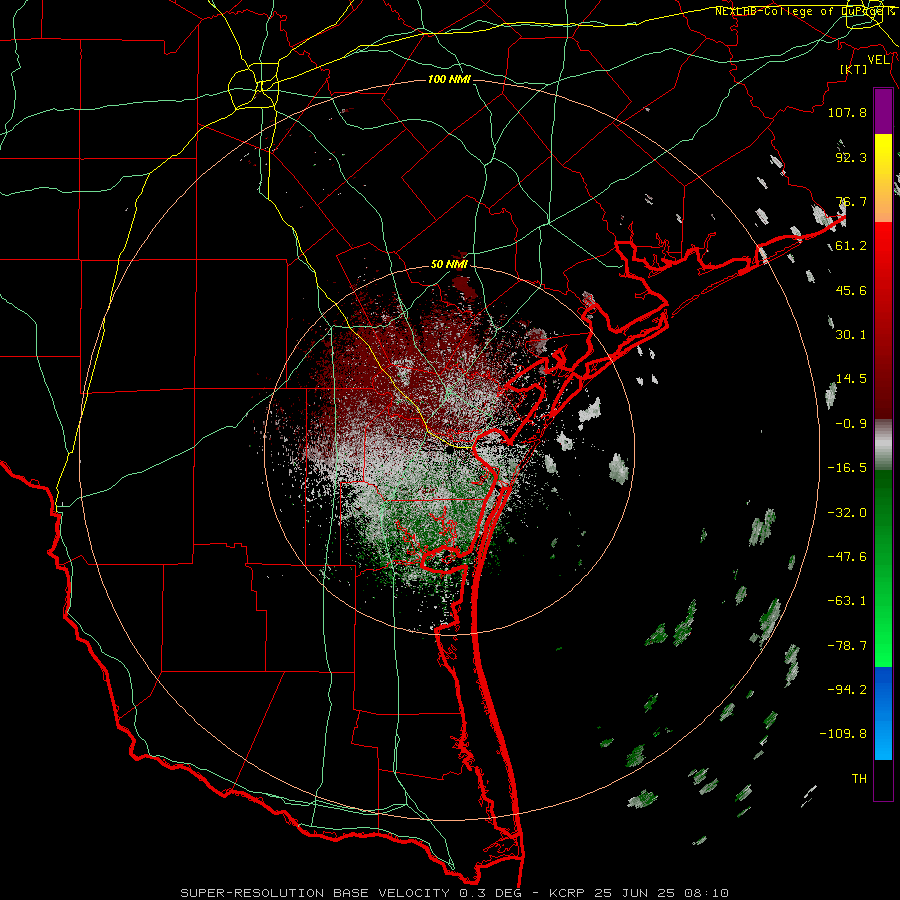This screenshot has width=900, height=900.
Task: Pick the dark blue velocity scale segment
Action: click(x=883, y=689)
